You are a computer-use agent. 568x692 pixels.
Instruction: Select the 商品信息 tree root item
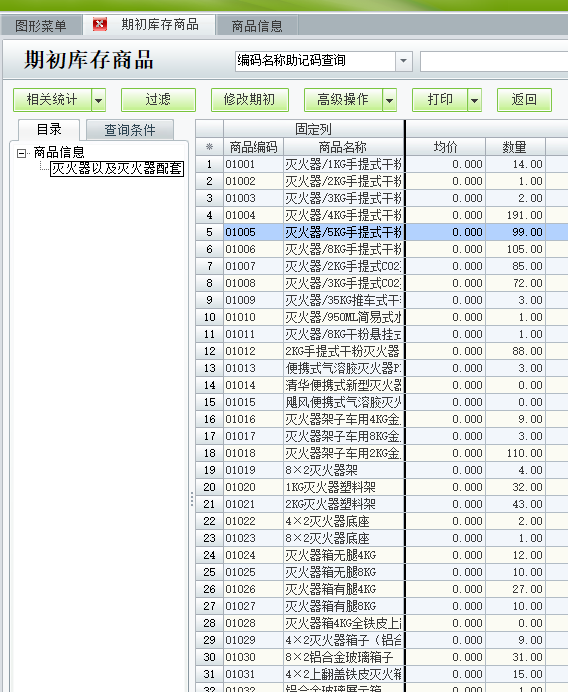59,153
